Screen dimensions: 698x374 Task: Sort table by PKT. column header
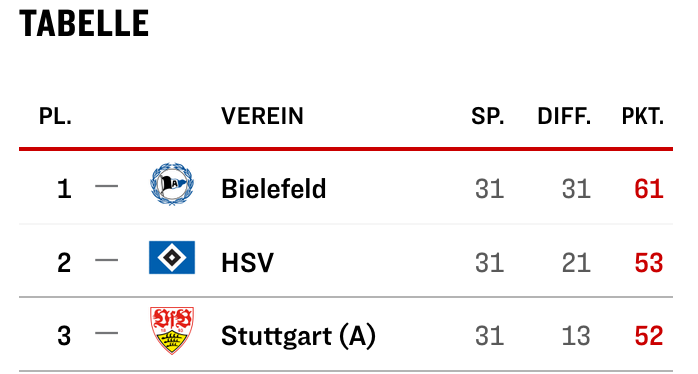point(643,116)
